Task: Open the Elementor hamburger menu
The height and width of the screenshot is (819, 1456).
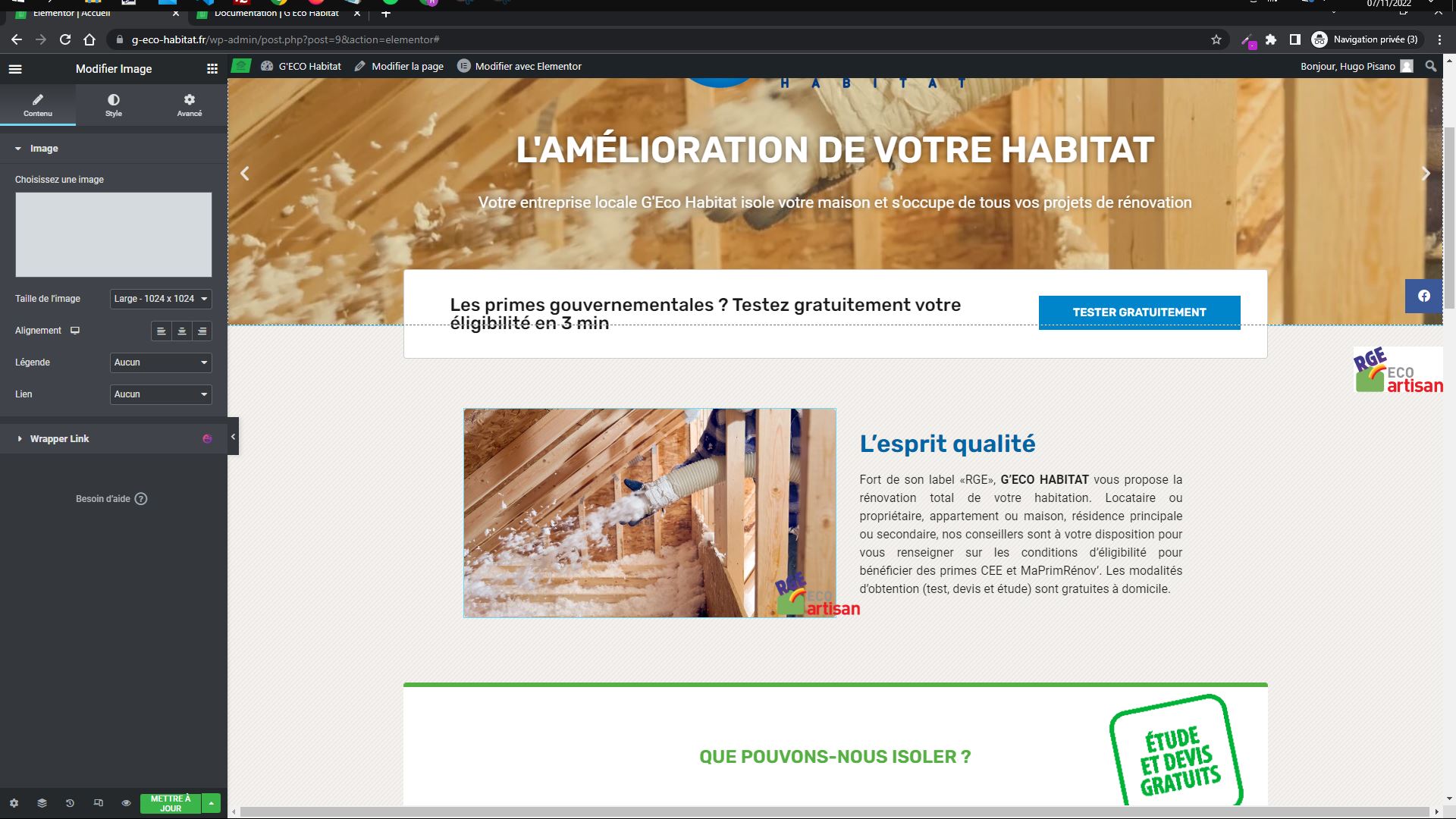Action: pyautogui.click(x=15, y=69)
